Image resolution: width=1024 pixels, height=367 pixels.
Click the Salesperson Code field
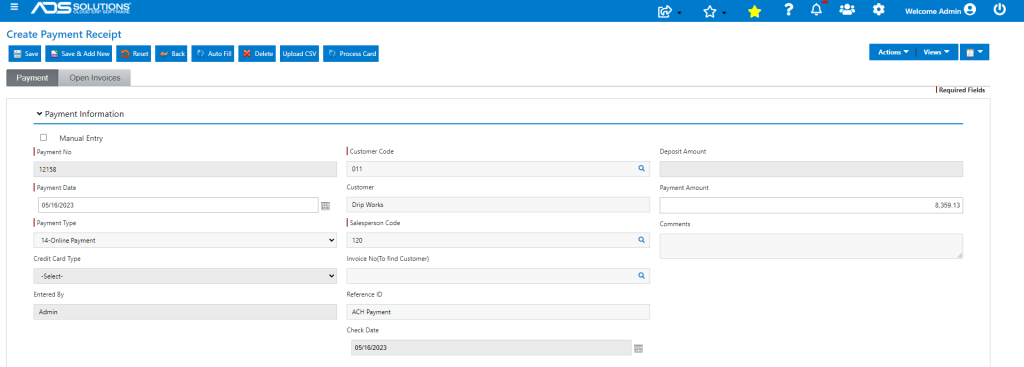click(498, 240)
